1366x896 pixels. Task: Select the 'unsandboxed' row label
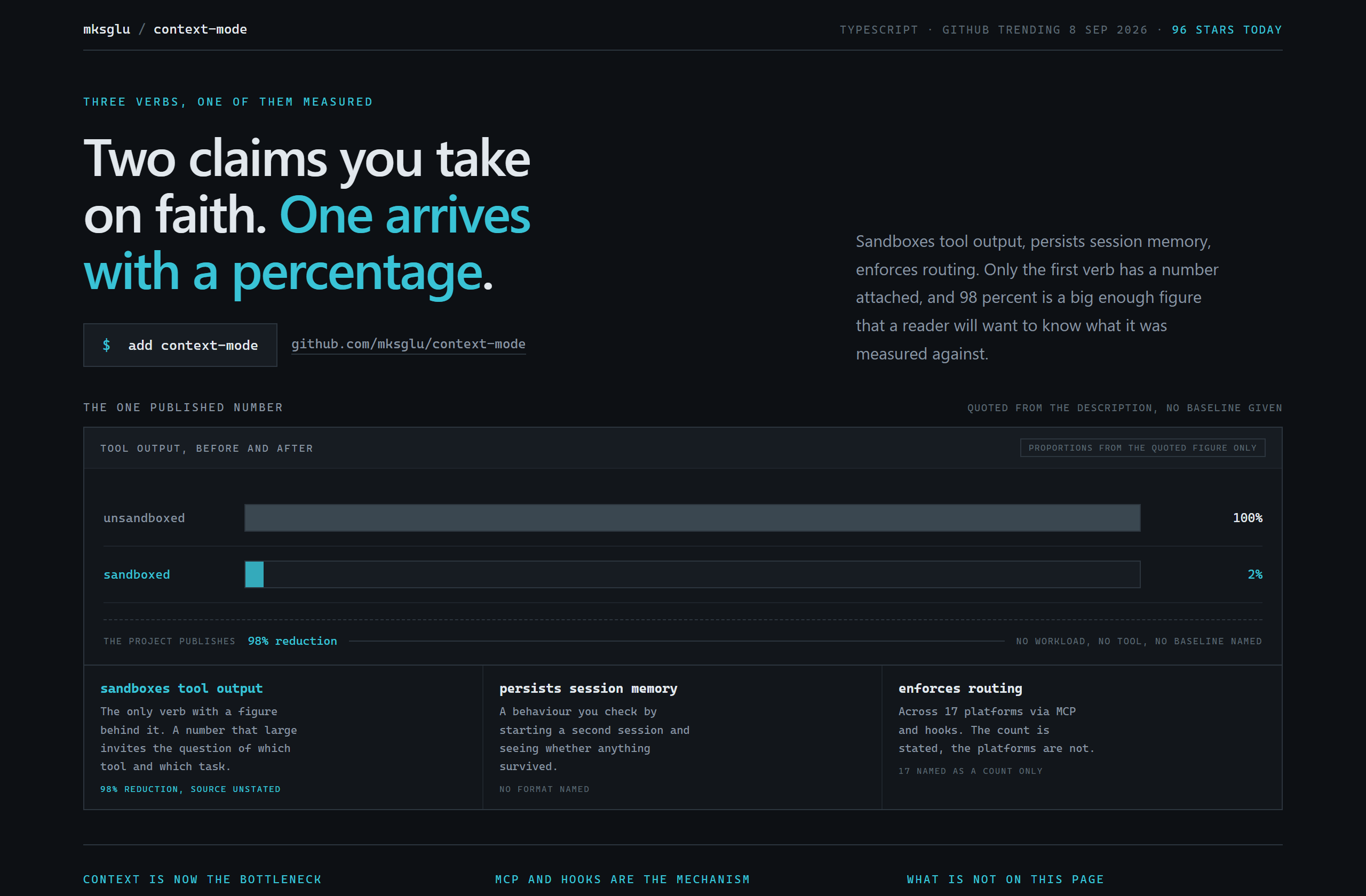point(144,518)
